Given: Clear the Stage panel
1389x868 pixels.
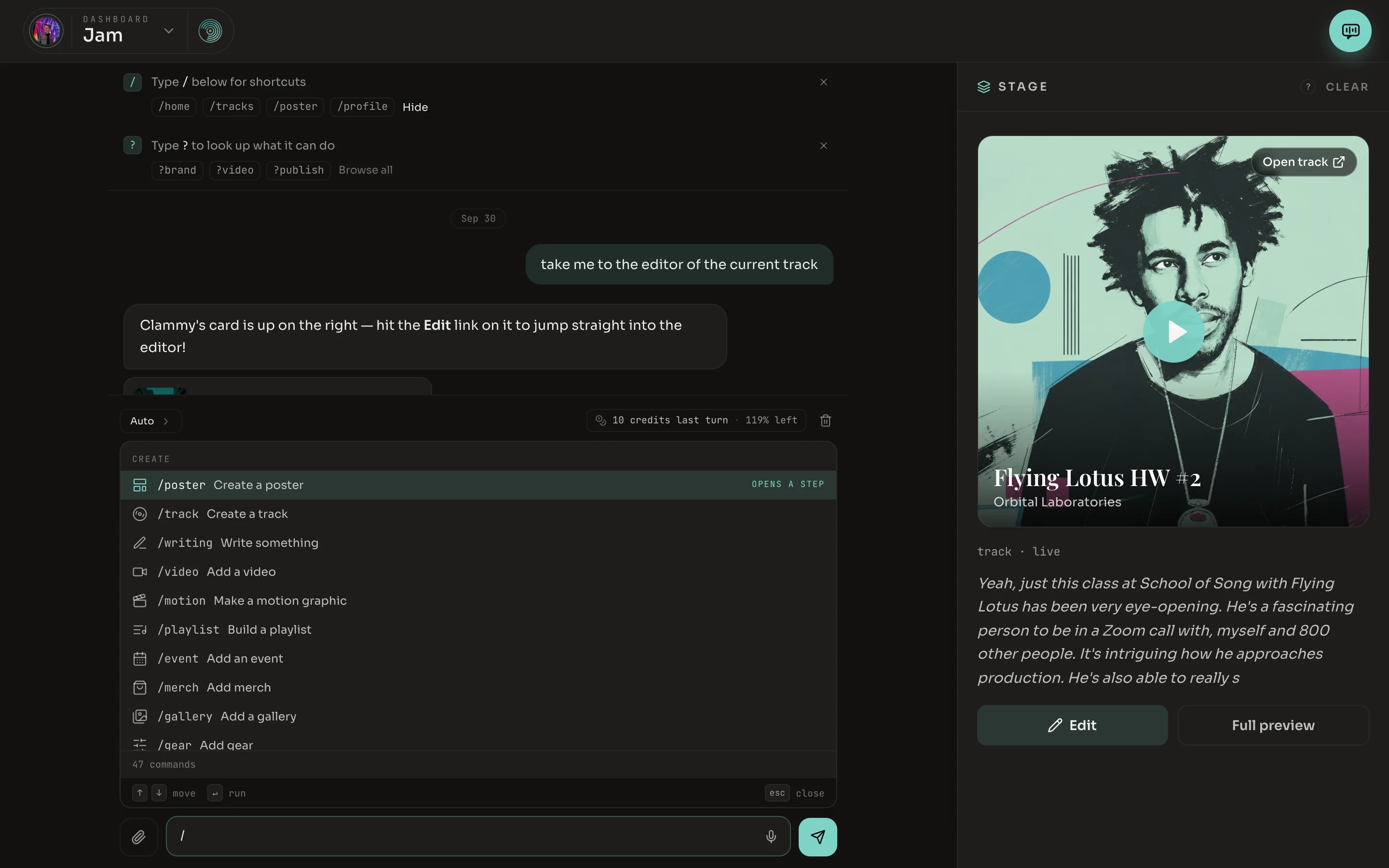Looking at the screenshot, I should [1347, 87].
